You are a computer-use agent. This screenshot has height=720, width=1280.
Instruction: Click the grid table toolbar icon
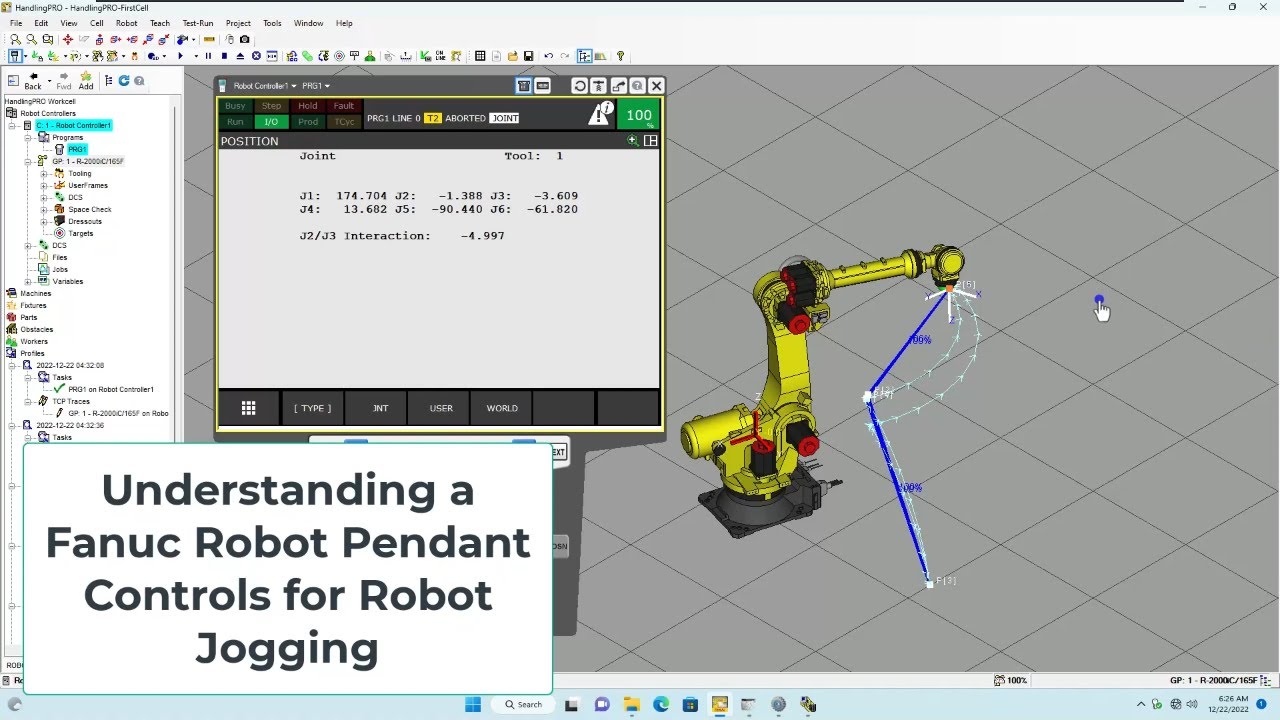point(480,56)
